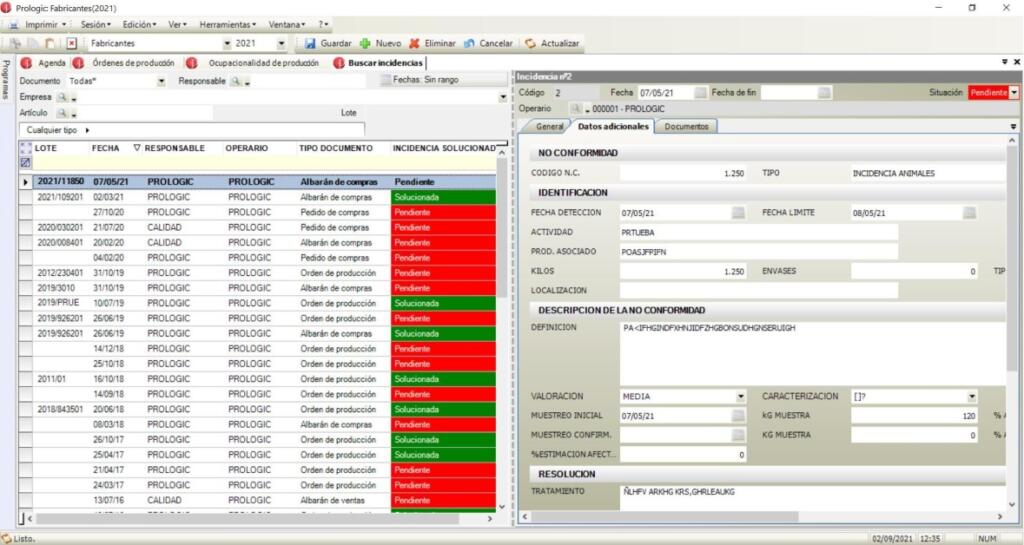Click the Responsable search magnifier icon

tap(236, 82)
